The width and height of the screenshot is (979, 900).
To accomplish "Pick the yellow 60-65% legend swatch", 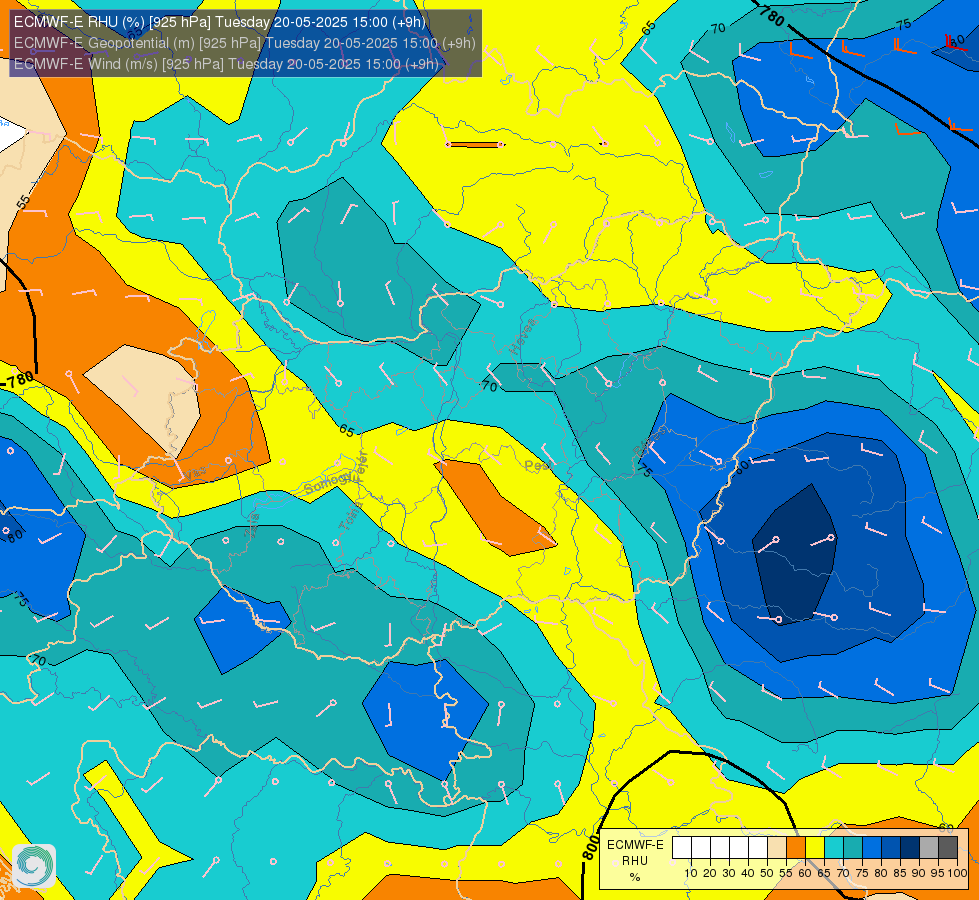I will (x=815, y=848).
